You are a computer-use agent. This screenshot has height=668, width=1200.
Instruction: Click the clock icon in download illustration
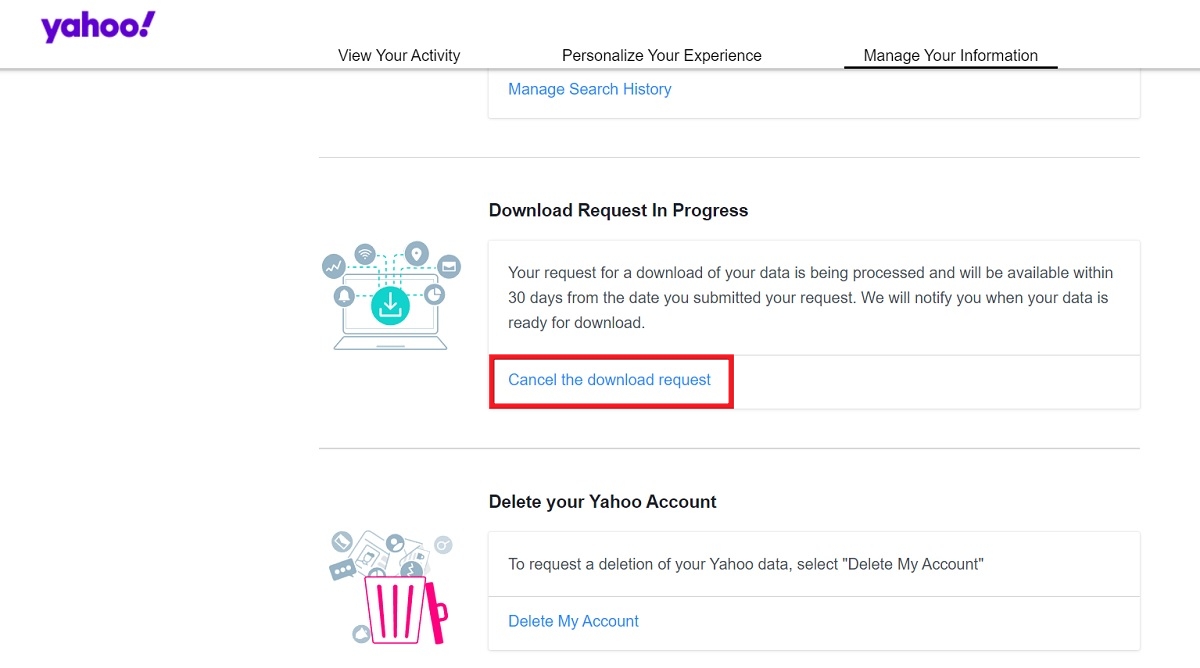coord(434,294)
